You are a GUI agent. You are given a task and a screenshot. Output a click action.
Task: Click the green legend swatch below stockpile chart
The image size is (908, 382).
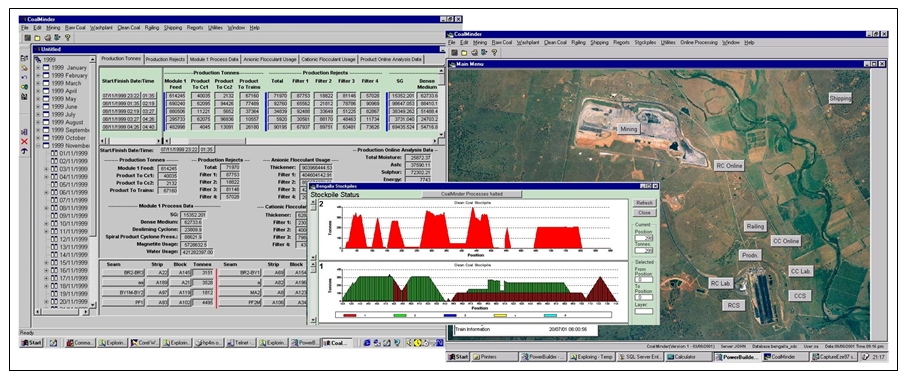click(399, 315)
